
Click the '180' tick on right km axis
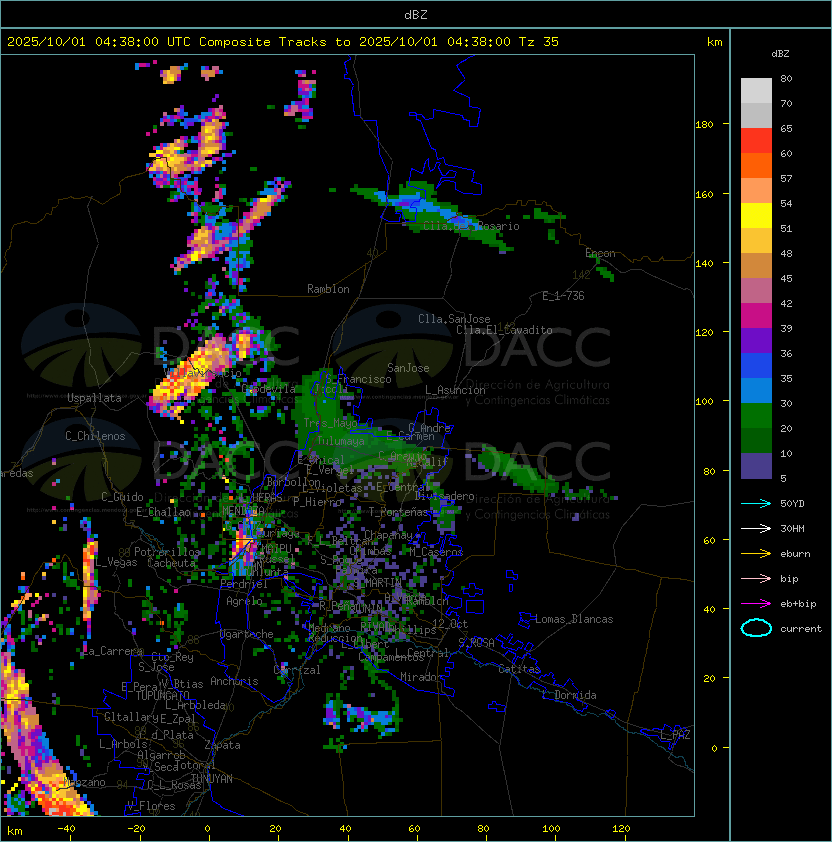pyautogui.click(x=704, y=125)
